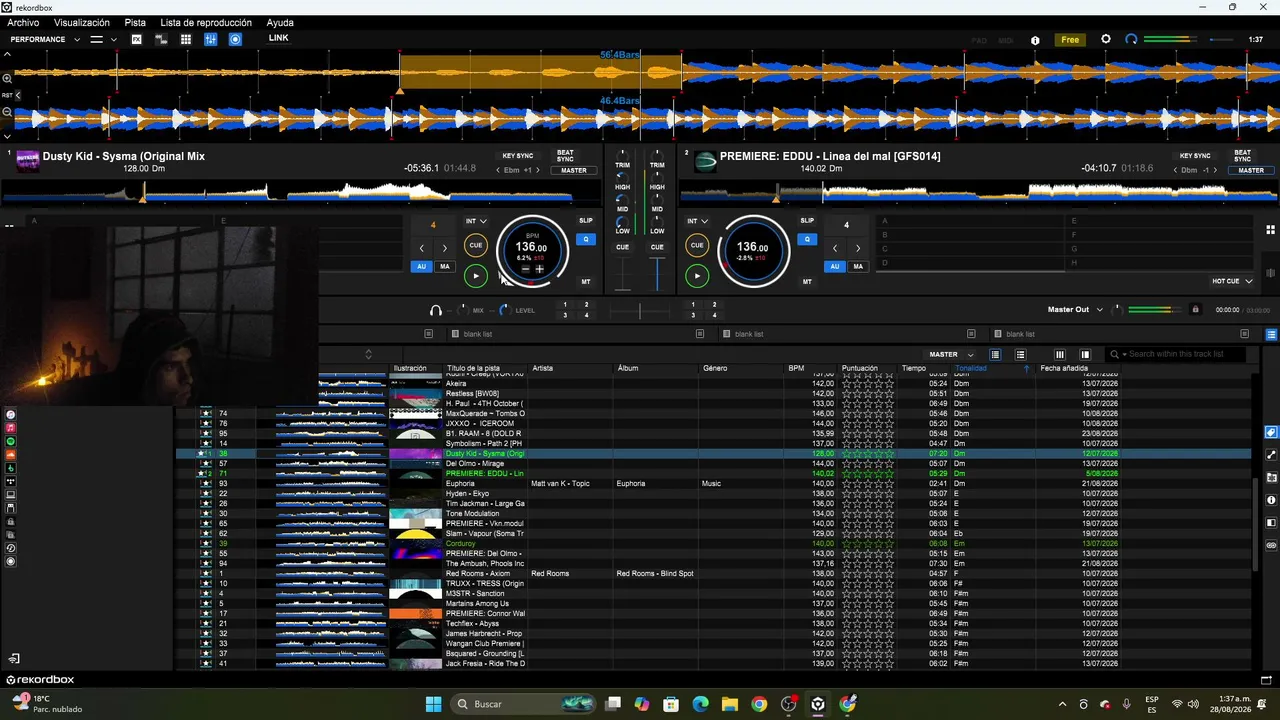This screenshot has height=720, width=1280.
Task: Shift deck 2 key up with right arrow
Action: point(1214,170)
